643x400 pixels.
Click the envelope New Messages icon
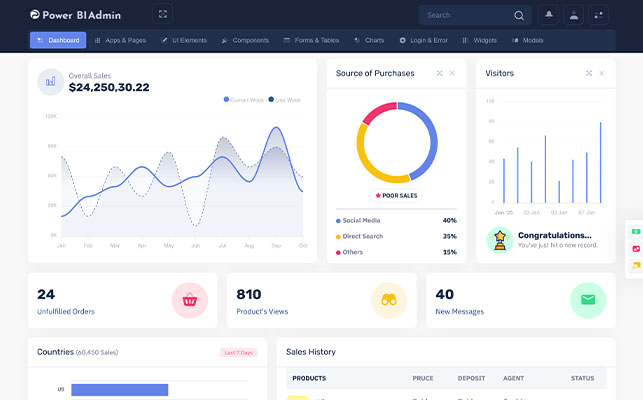pos(588,300)
